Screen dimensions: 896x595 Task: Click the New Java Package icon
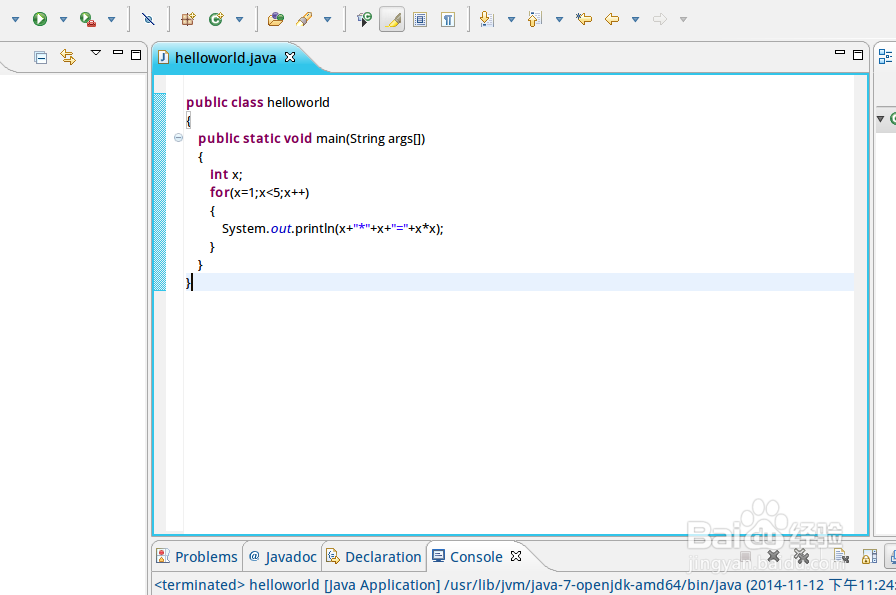tap(188, 19)
